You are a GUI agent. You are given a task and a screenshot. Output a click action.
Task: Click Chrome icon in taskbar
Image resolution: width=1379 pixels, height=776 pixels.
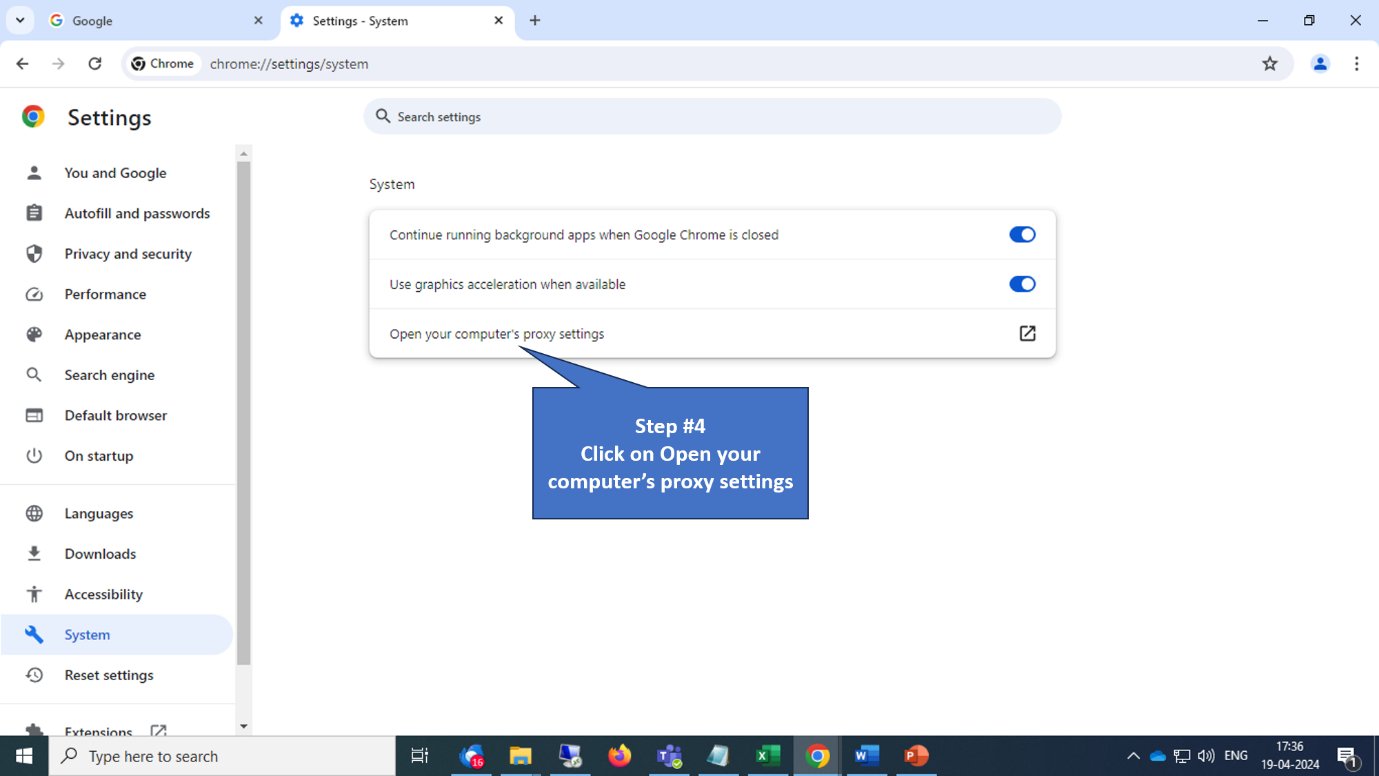[x=818, y=756]
